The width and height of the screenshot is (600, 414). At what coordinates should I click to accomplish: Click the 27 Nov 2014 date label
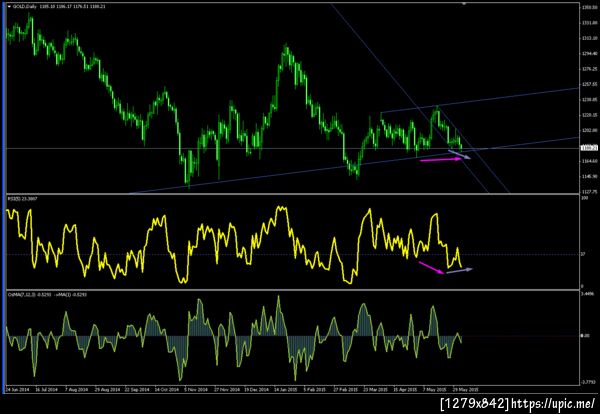[x=227, y=389]
